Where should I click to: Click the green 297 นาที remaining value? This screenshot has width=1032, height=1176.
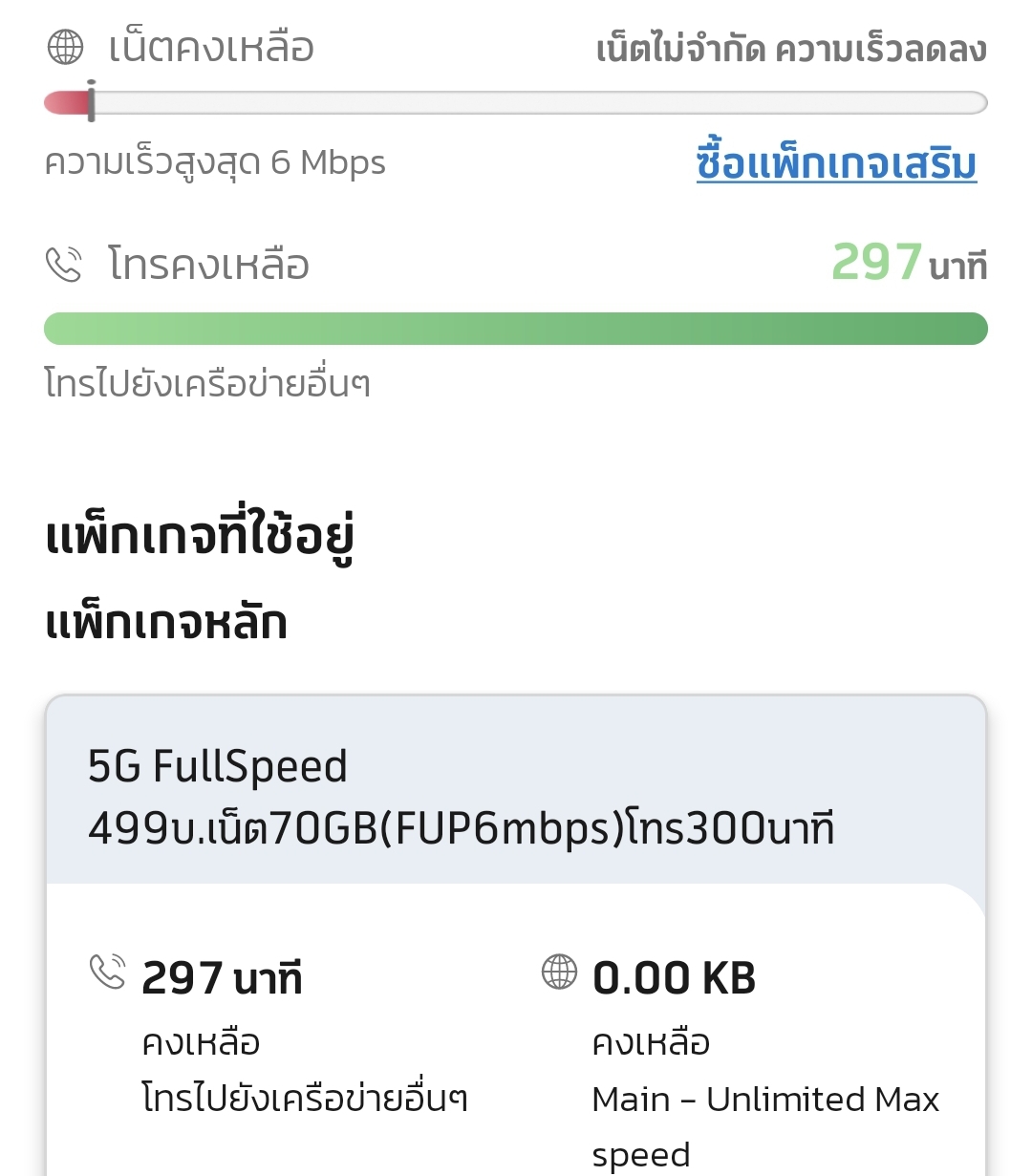tap(909, 263)
